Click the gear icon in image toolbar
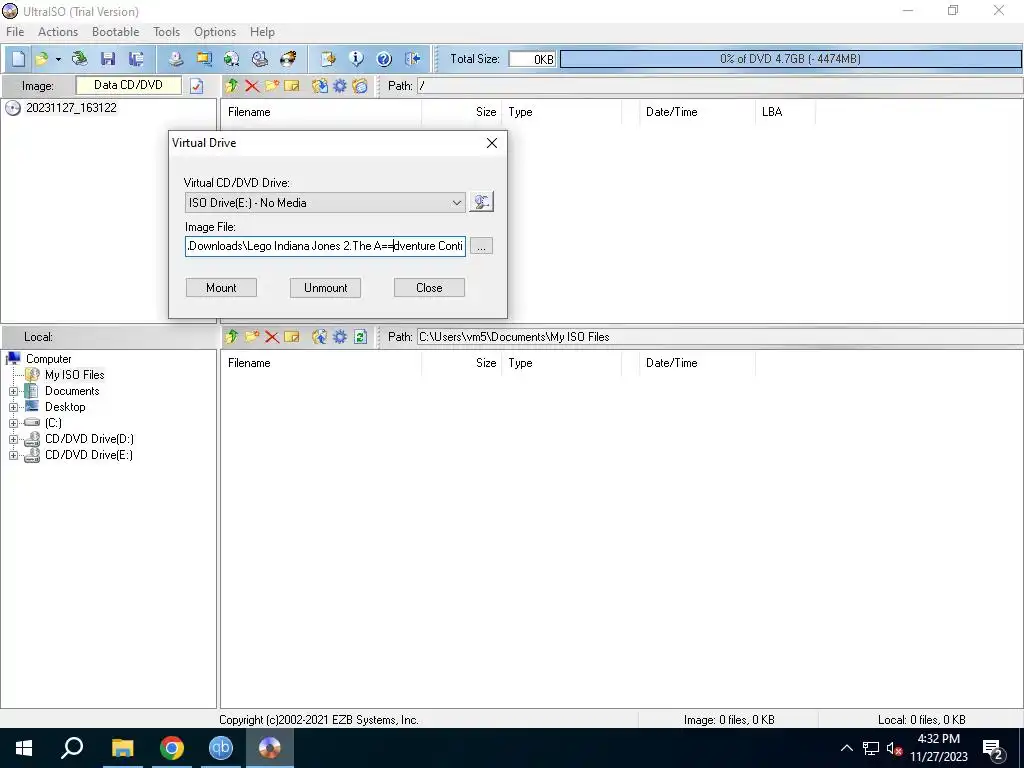Image resolution: width=1024 pixels, height=768 pixels. [340, 86]
